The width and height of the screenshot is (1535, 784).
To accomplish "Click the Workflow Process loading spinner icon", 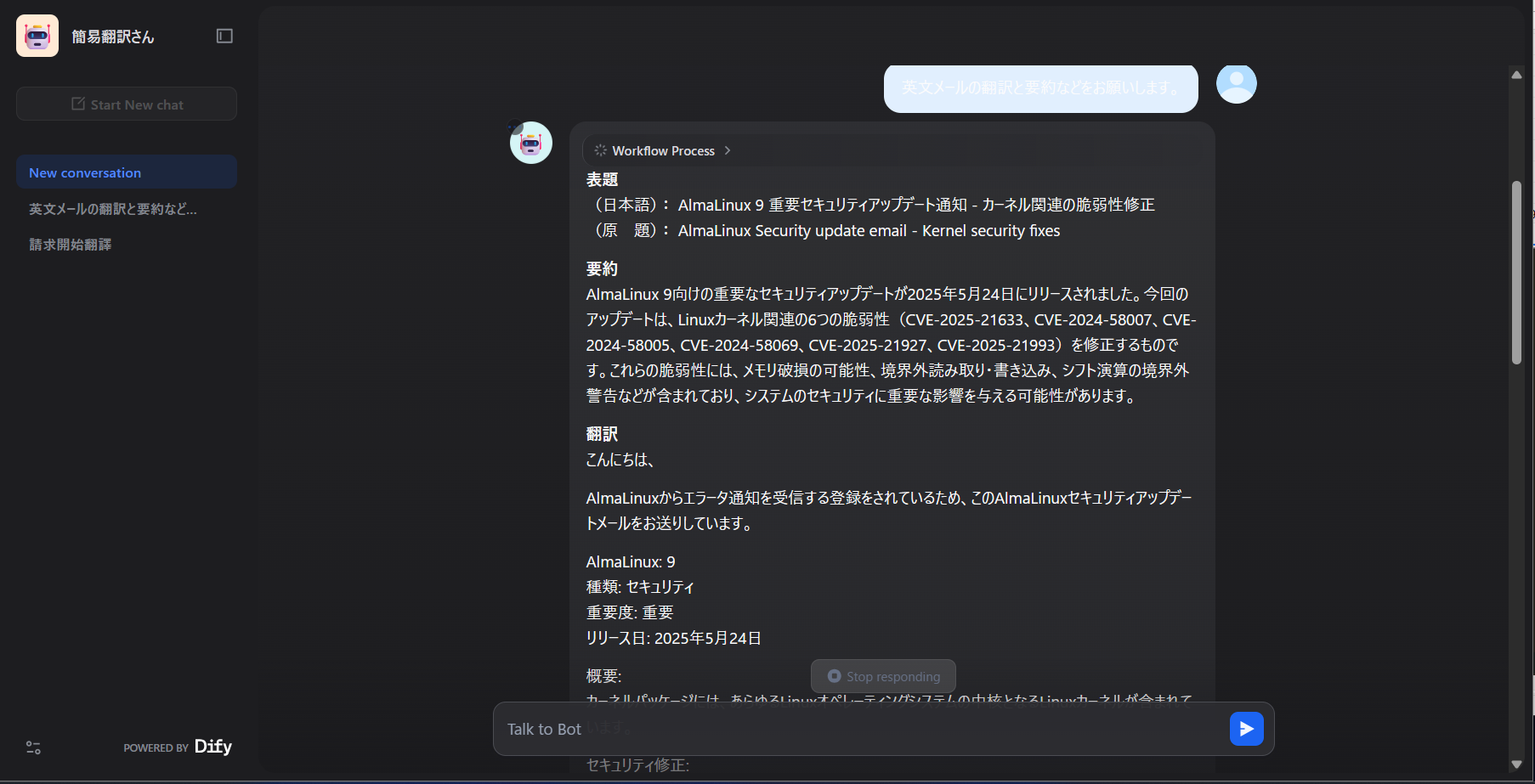I will click(600, 150).
